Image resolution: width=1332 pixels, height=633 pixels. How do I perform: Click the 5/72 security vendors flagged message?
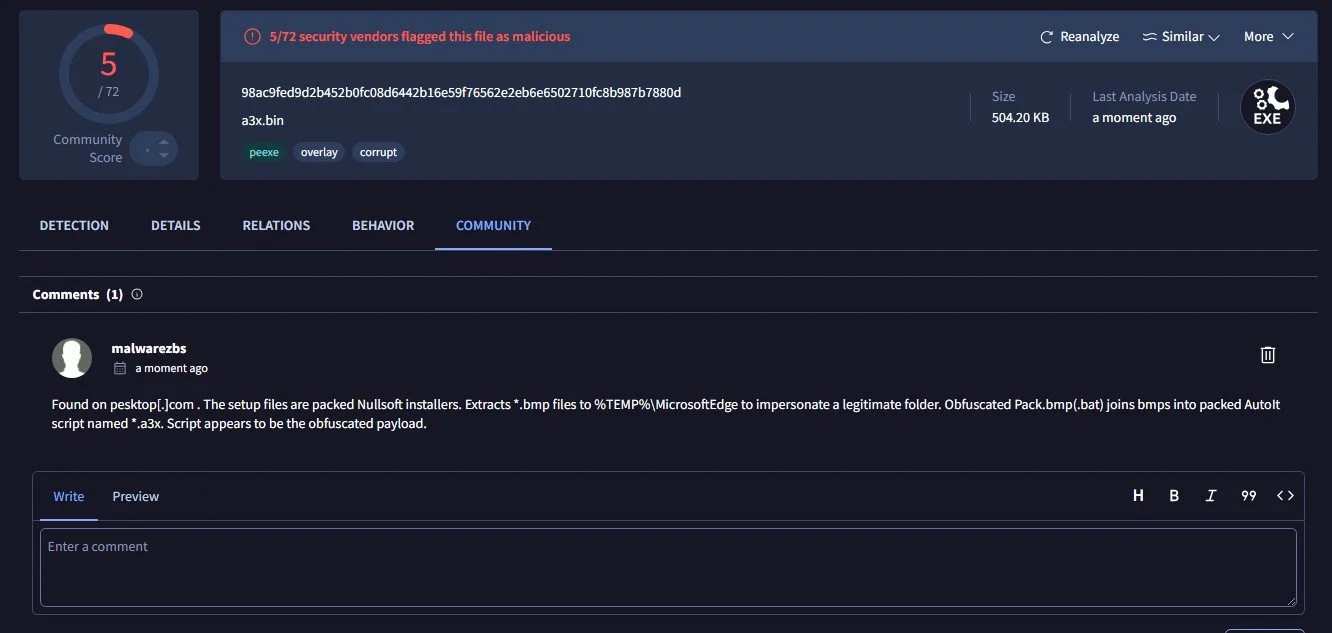tap(420, 37)
